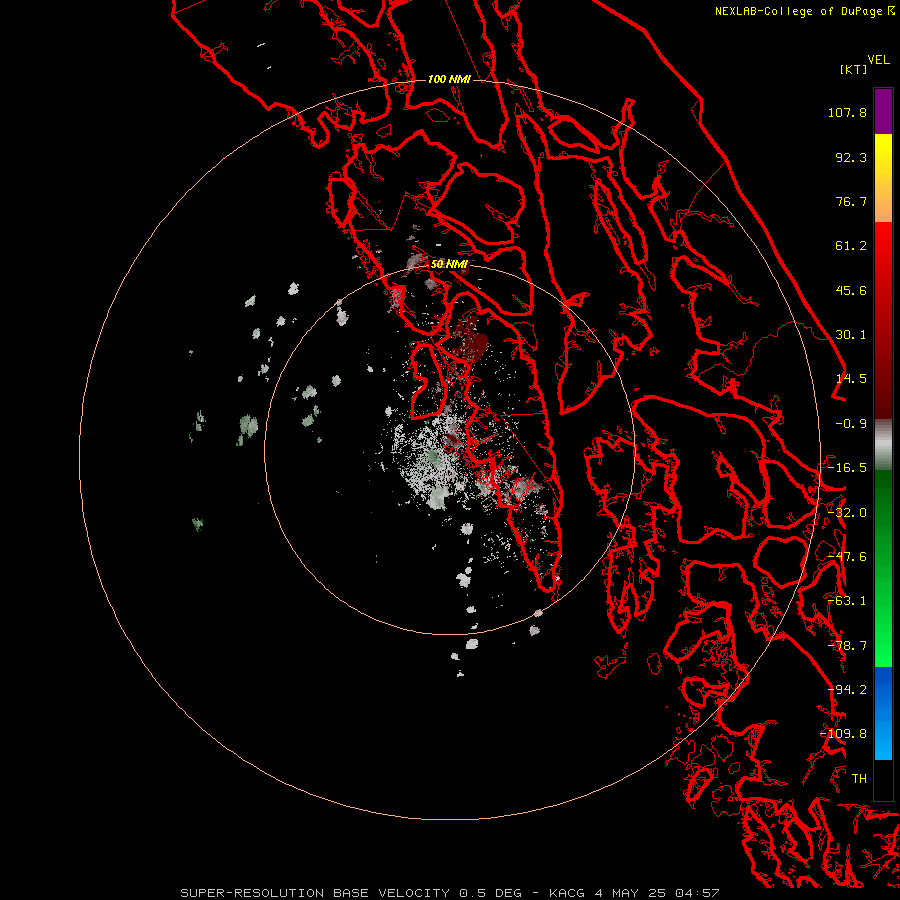Click the TH threshold label

pyautogui.click(x=859, y=779)
